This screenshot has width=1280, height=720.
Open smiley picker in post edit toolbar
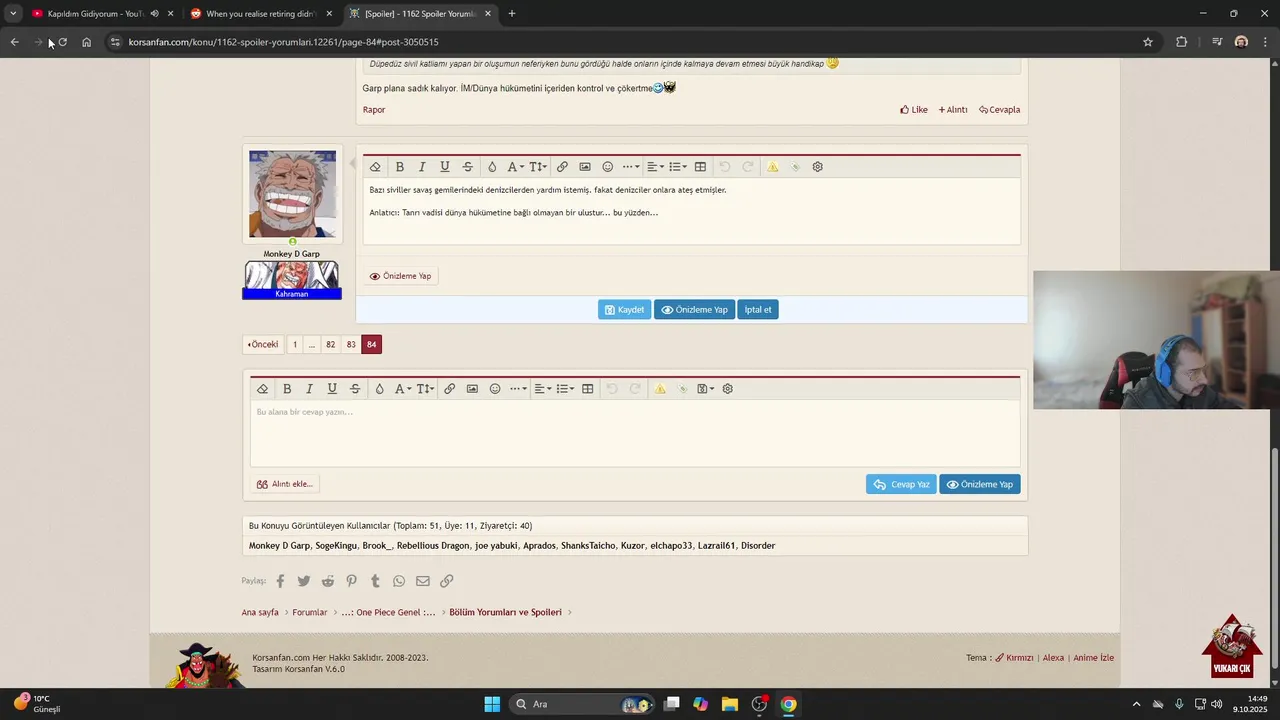point(607,167)
